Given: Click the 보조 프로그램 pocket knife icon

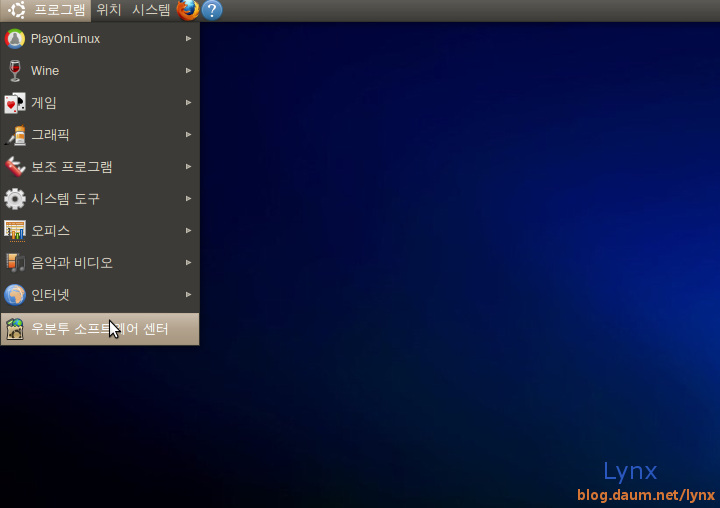Looking at the screenshot, I should coord(15,167).
